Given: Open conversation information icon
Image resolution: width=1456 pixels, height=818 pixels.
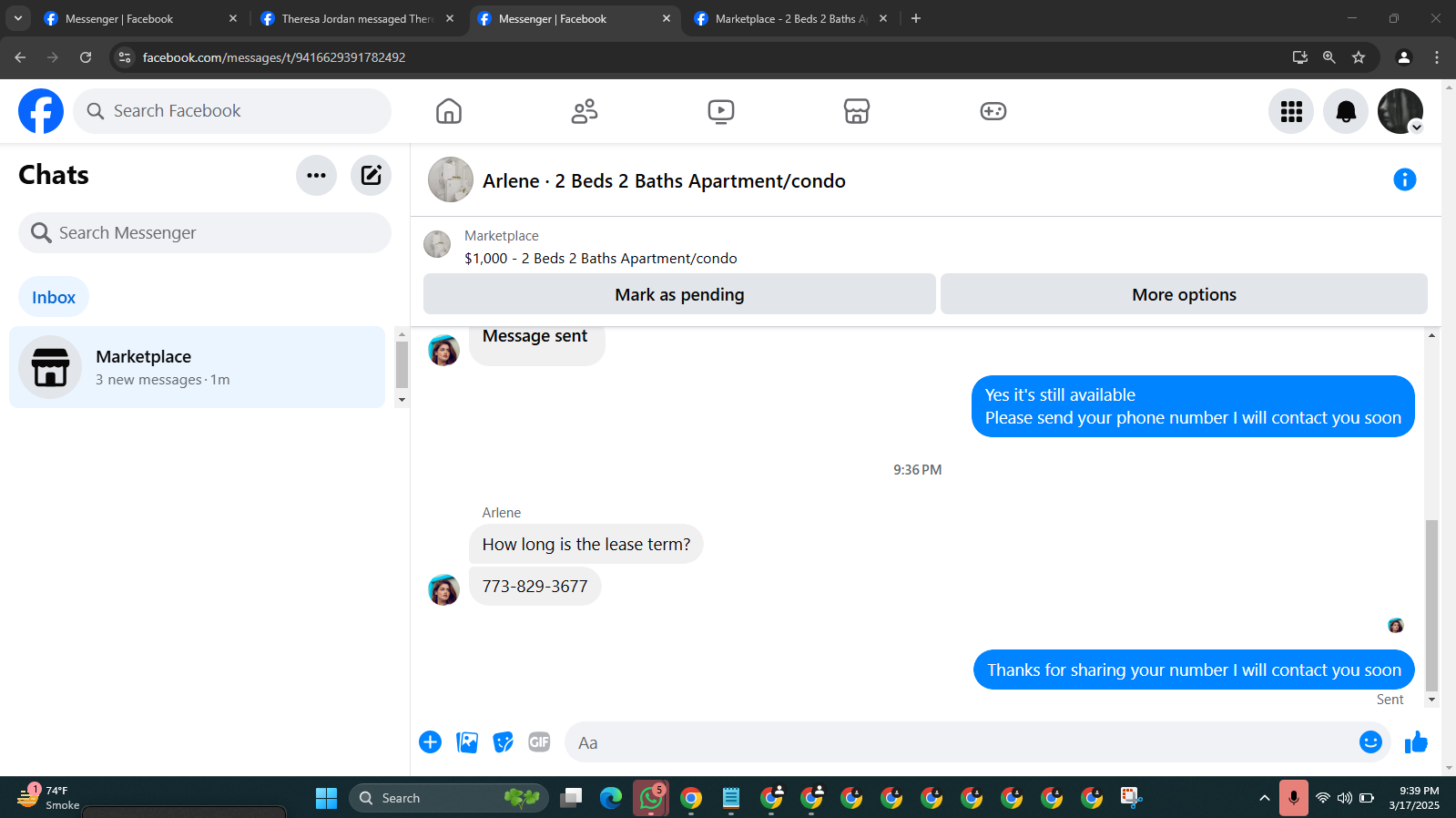Looking at the screenshot, I should click(x=1405, y=179).
